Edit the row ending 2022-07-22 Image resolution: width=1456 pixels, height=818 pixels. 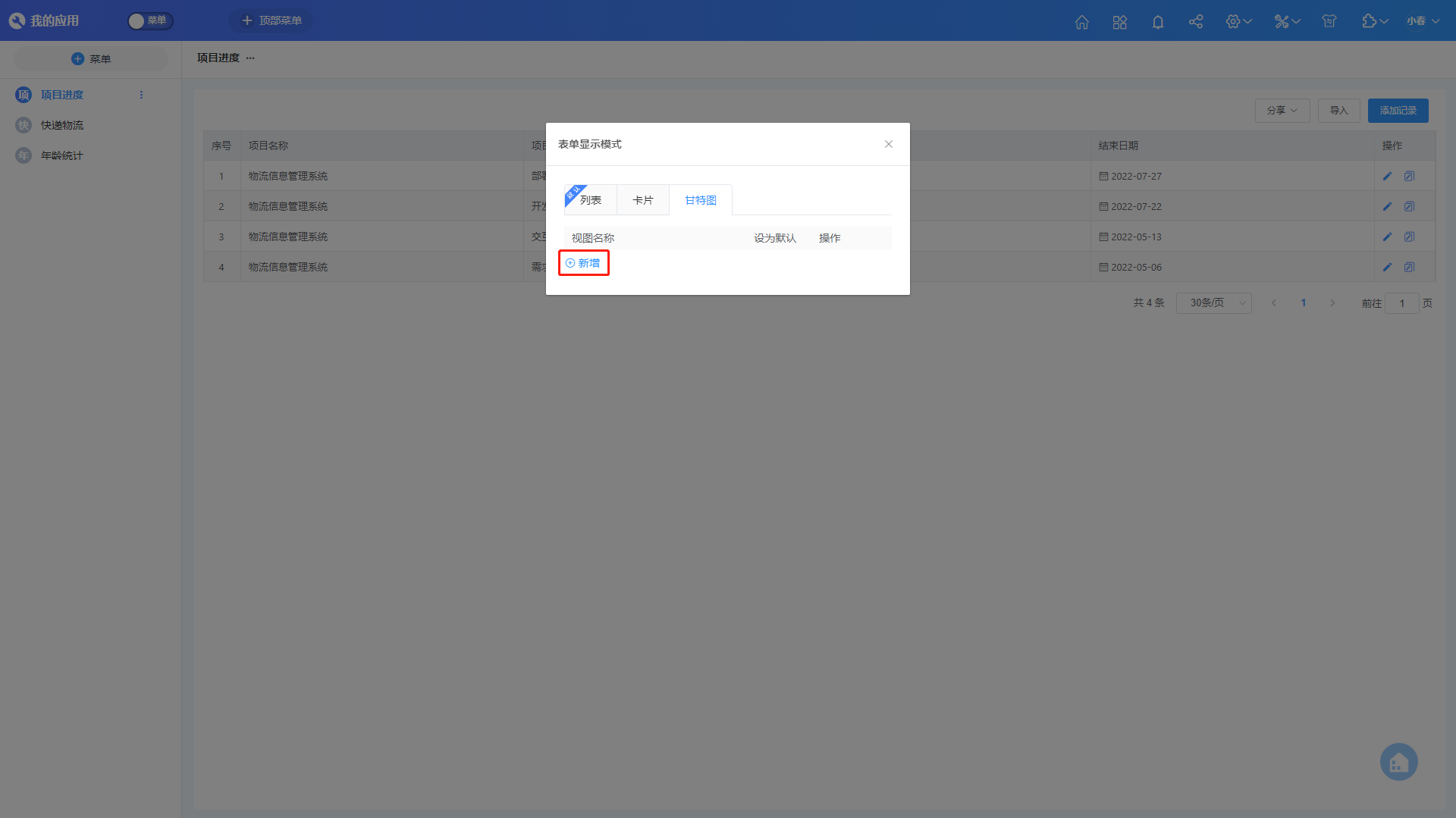coord(1387,206)
